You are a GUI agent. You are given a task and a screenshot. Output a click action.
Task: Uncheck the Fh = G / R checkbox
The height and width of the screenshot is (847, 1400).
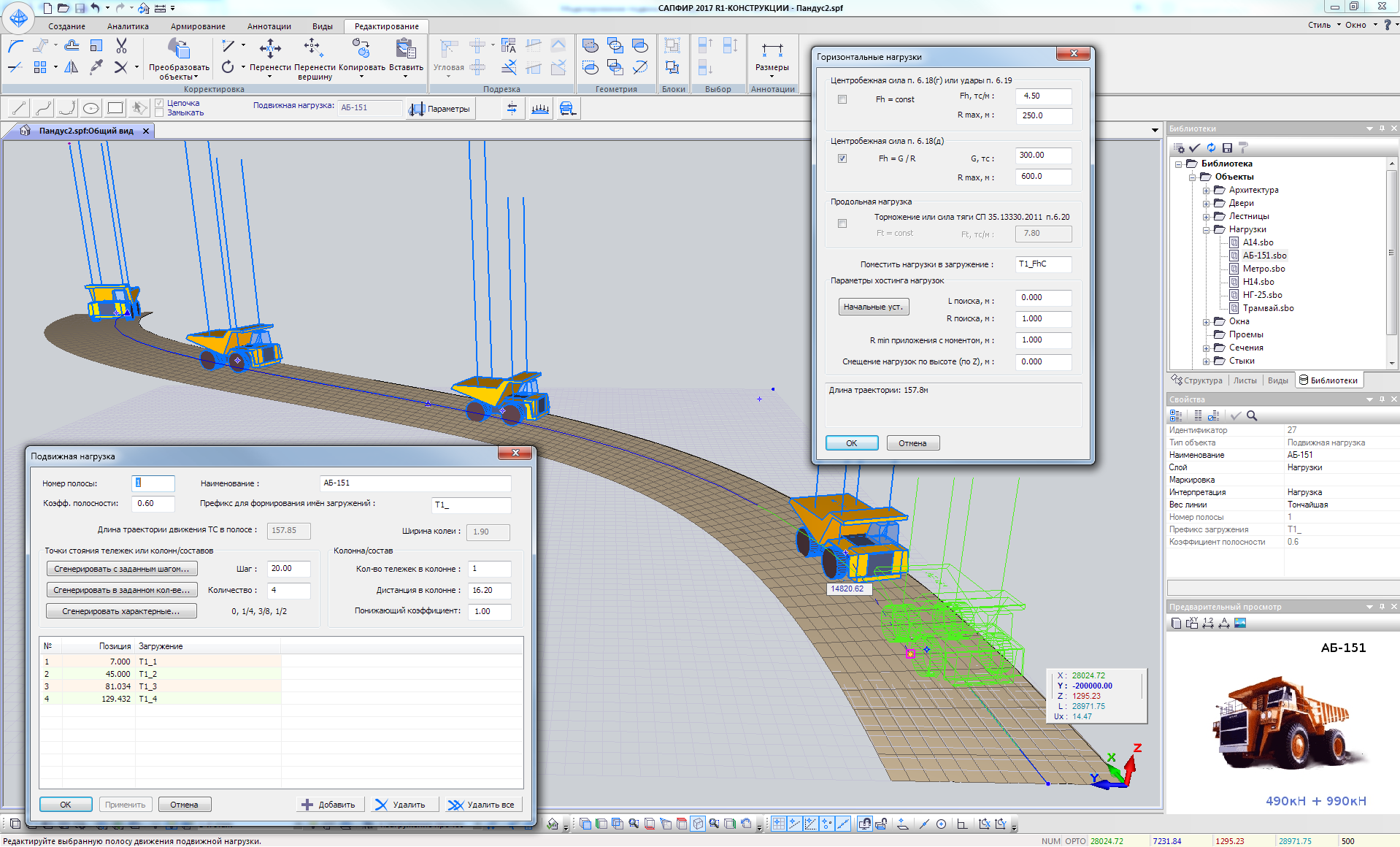pos(842,158)
